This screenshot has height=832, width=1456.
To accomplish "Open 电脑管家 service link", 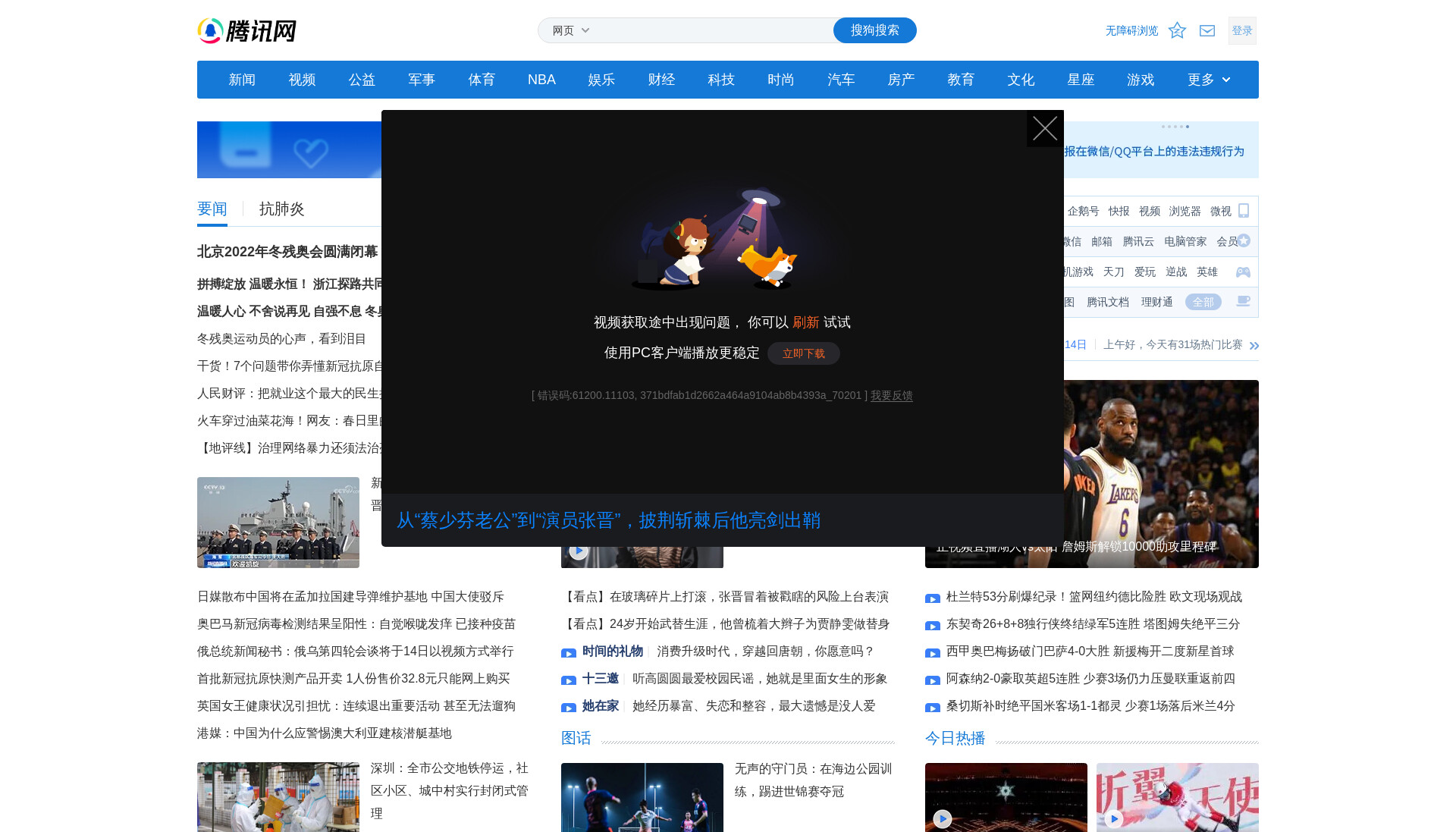I will [1185, 241].
